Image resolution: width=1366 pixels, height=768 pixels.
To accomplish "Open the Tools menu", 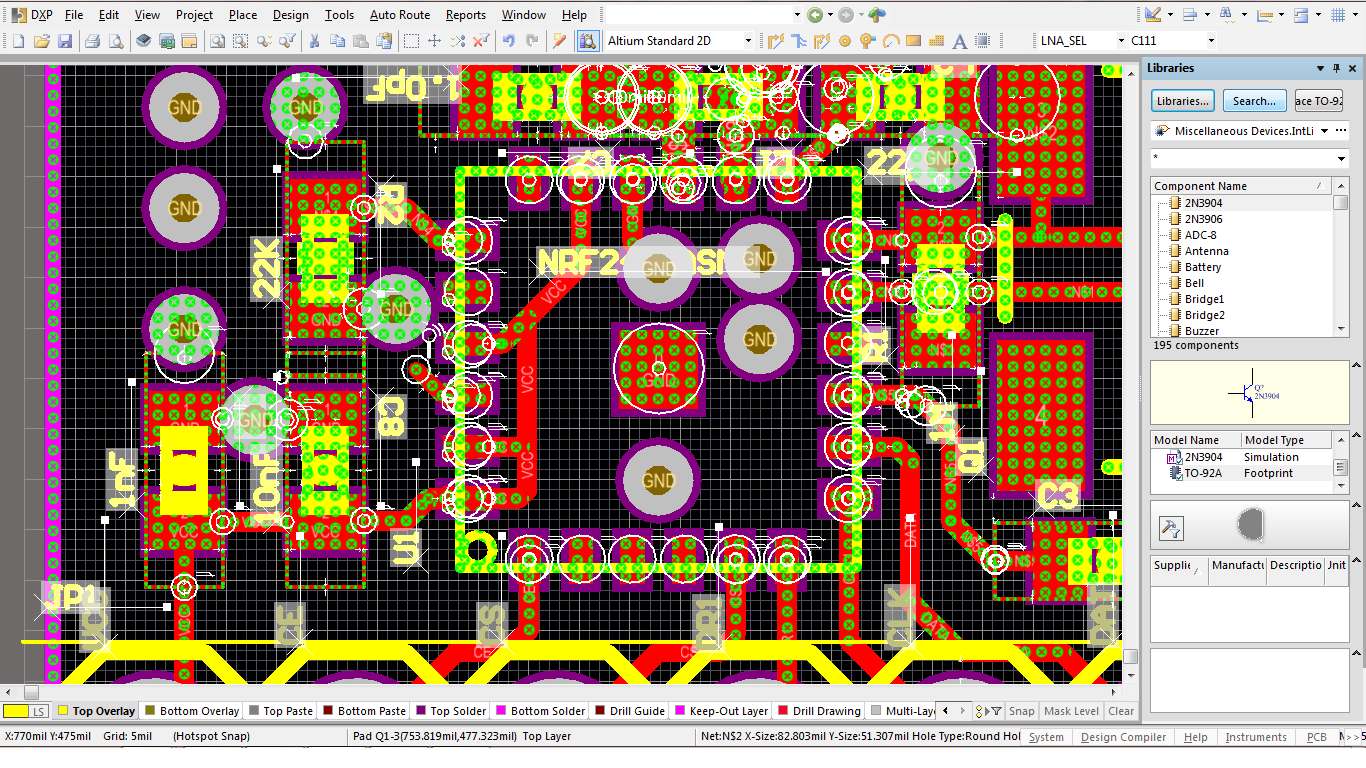I will pos(340,15).
